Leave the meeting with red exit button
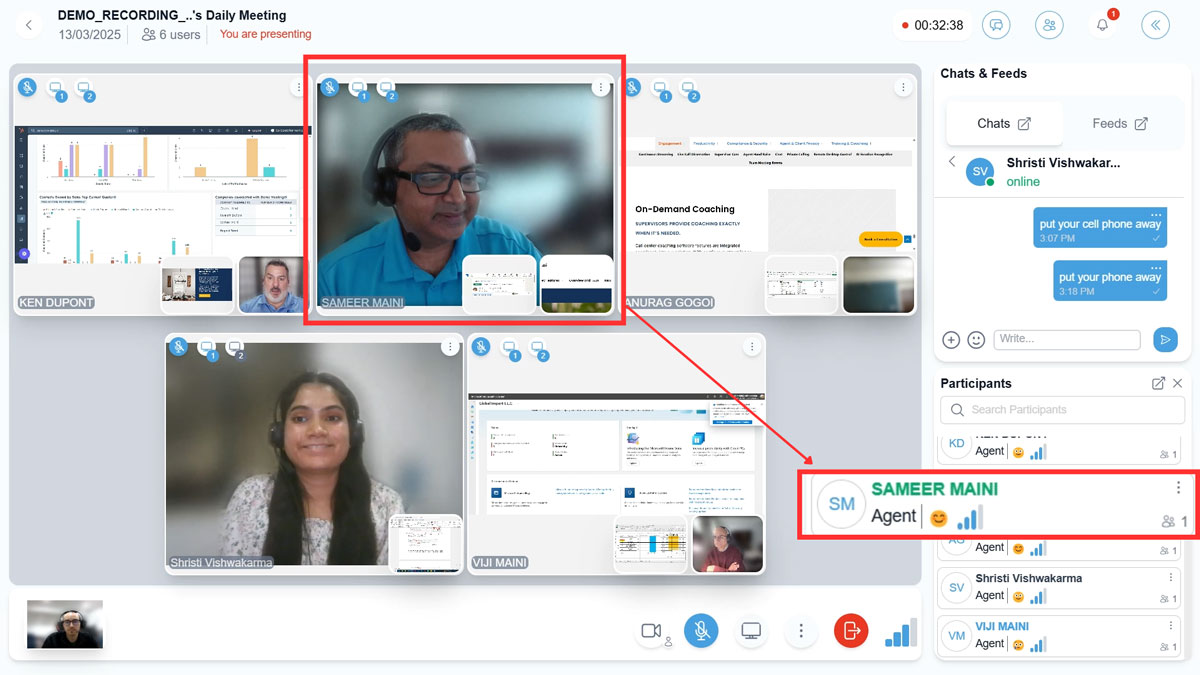Screen dimensions: 1200x675 pyautogui.click(x=851, y=631)
